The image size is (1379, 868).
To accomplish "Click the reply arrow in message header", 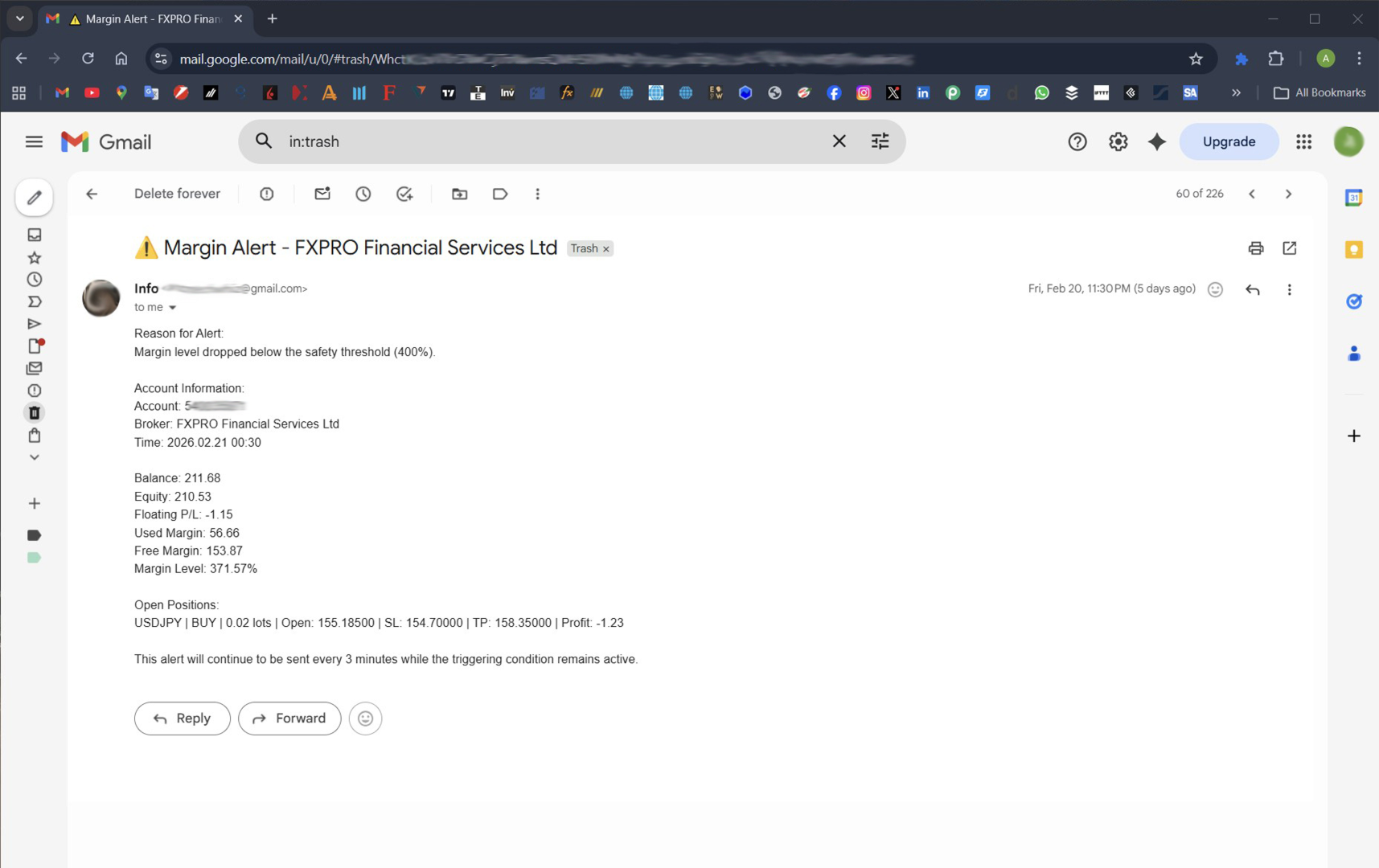I will [1253, 289].
